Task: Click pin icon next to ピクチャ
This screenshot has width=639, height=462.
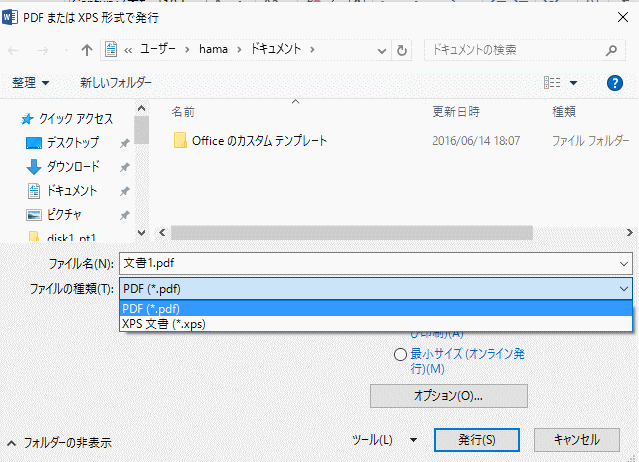Action: (125, 215)
